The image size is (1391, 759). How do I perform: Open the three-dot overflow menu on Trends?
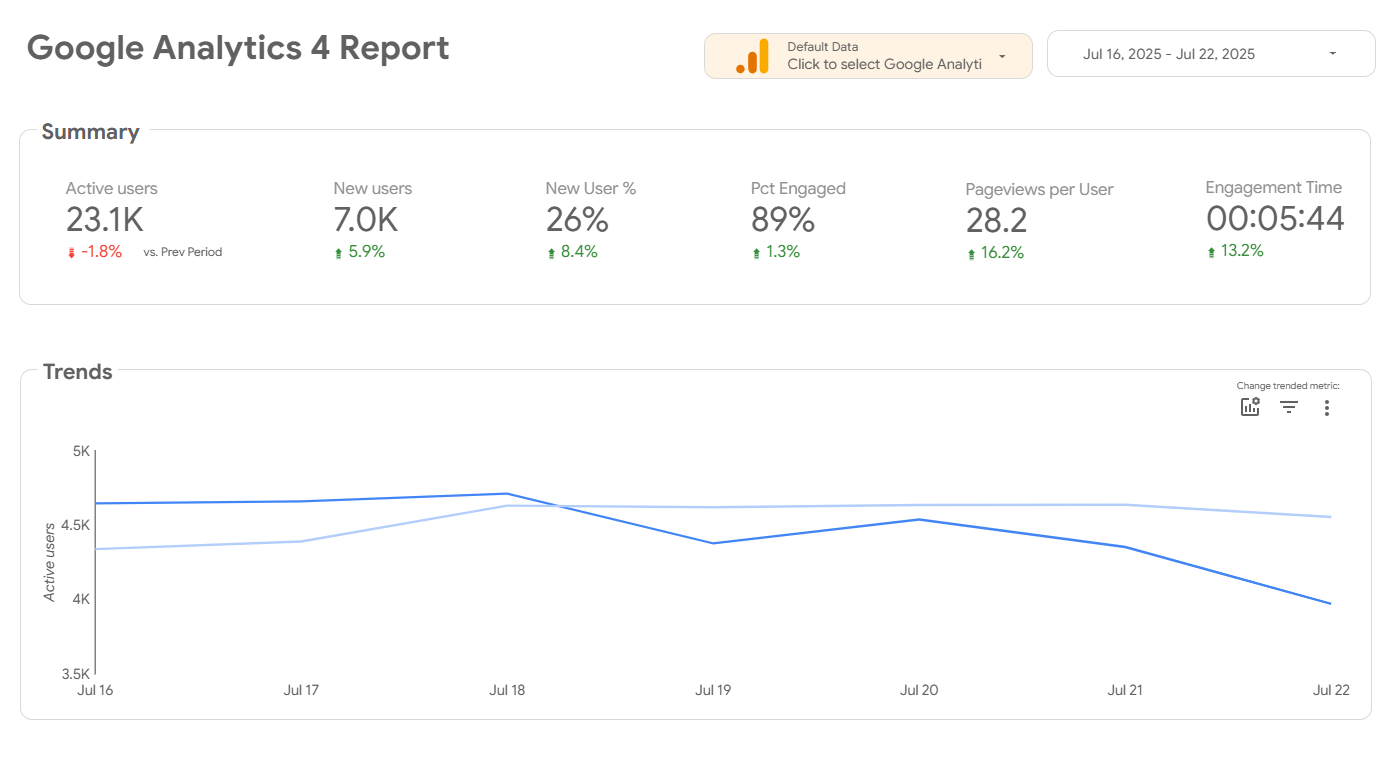tap(1327, 407)
